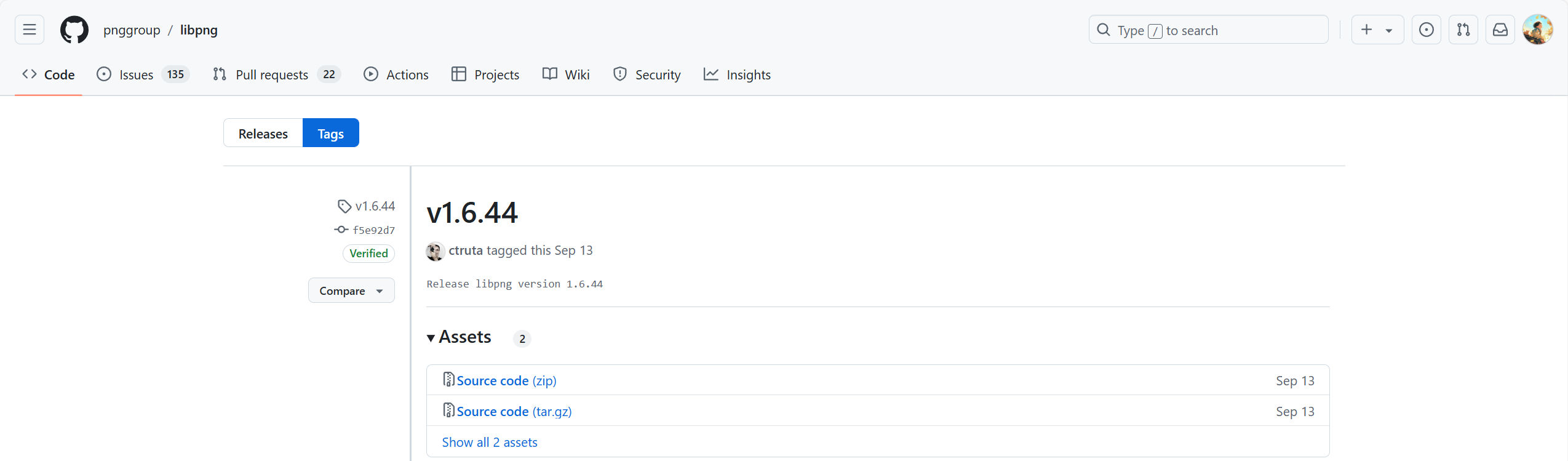Open the pnggroup organization link

pos(132,30)
